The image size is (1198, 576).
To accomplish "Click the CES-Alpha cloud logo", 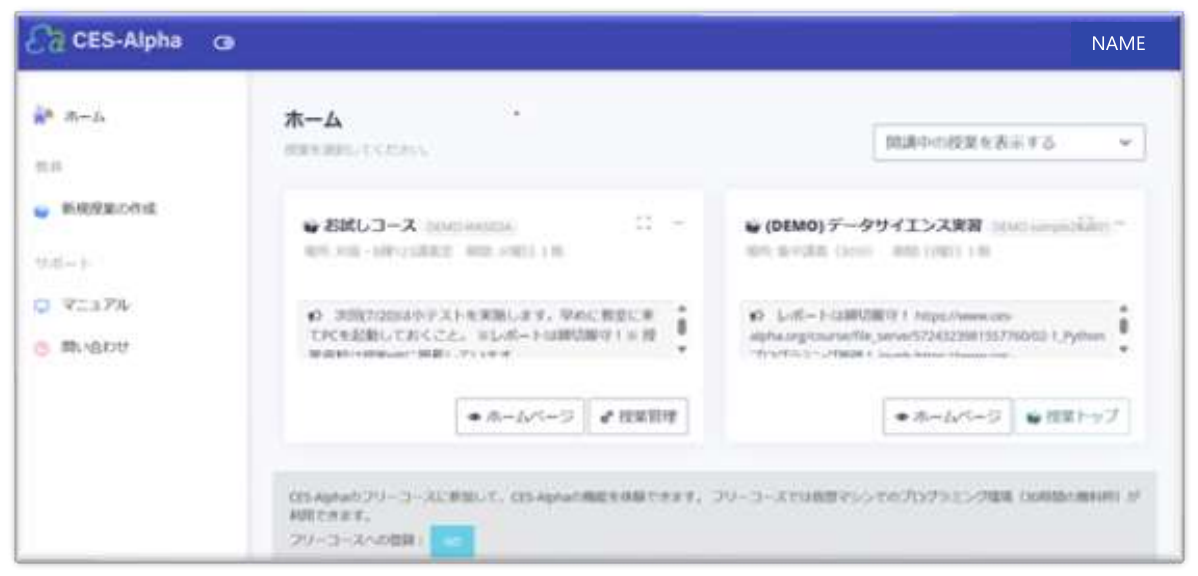I will [44, 42].
